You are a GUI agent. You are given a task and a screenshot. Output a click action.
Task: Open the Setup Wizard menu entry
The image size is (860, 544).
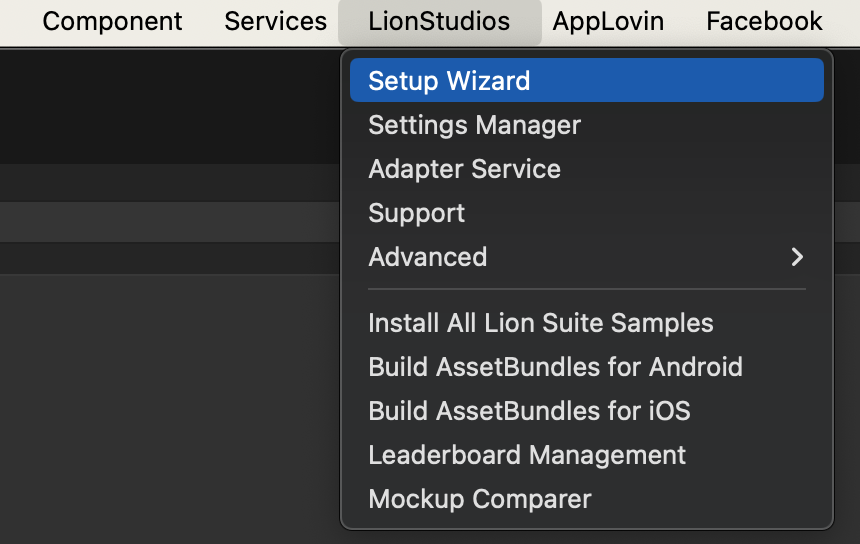point(586,80)
